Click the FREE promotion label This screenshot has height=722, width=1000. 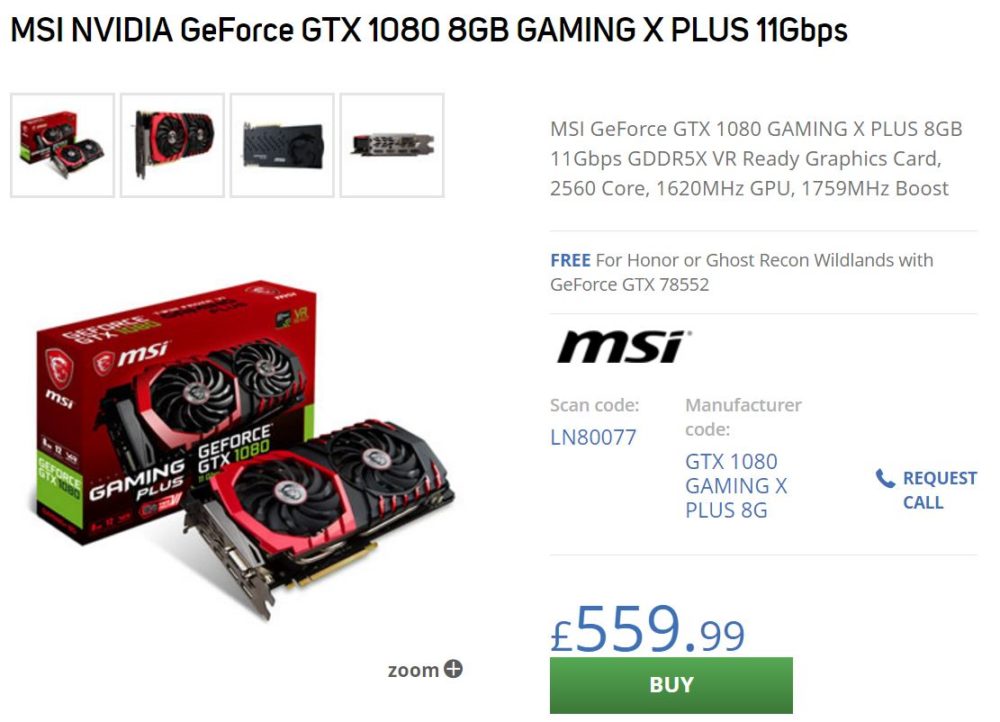(570, 260)
